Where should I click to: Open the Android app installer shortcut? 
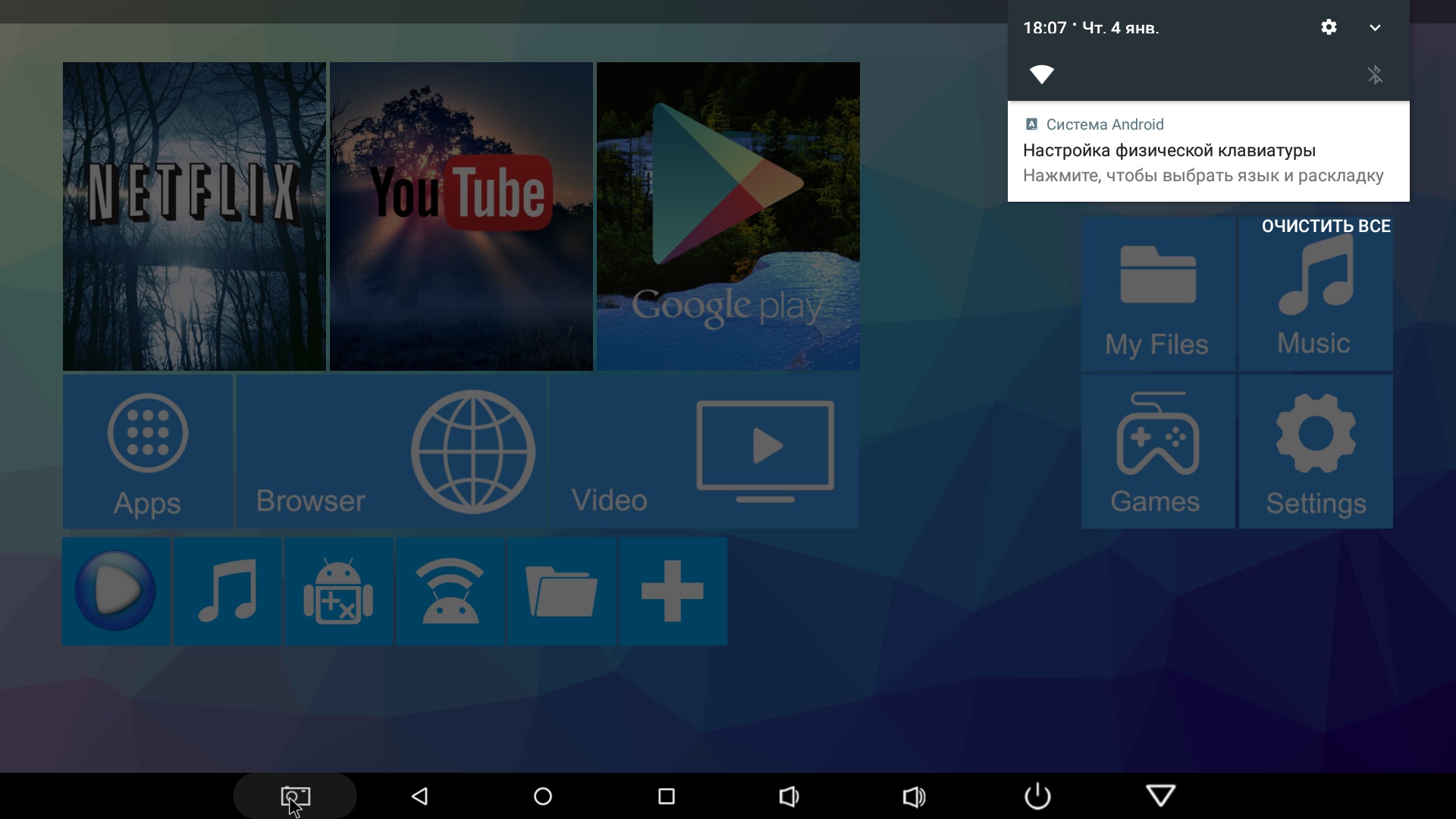(339, 591)
